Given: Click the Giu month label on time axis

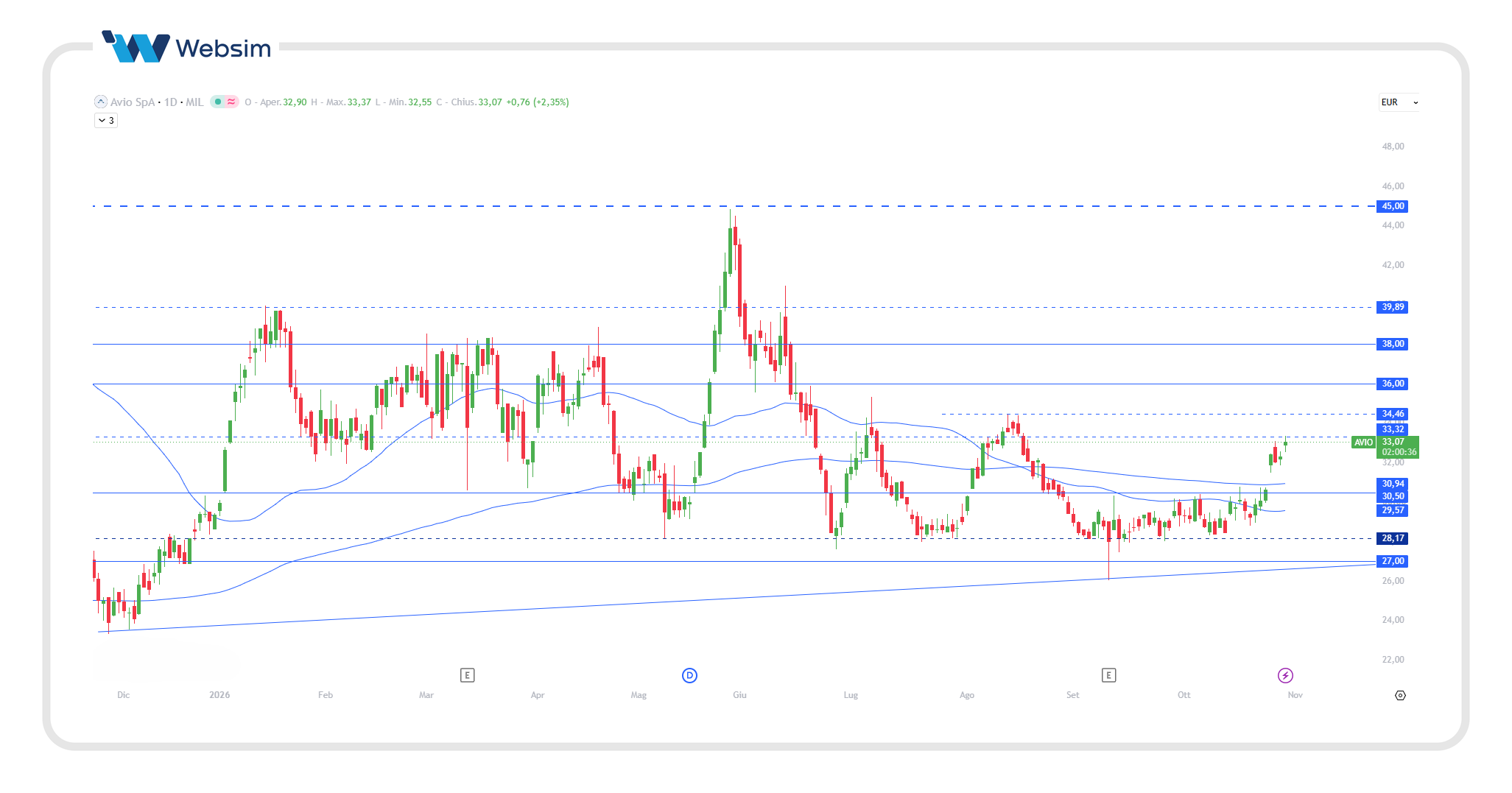Looking at the screenshot, I should click(x=739, y=695).
